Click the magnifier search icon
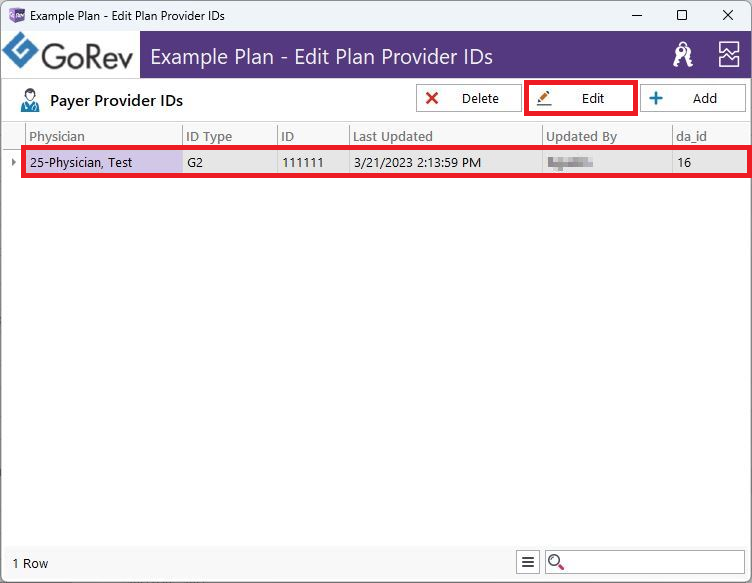Image resolution: width=752 pixels, height=583 pixels. pyautogui.click(x=556, y=562)
